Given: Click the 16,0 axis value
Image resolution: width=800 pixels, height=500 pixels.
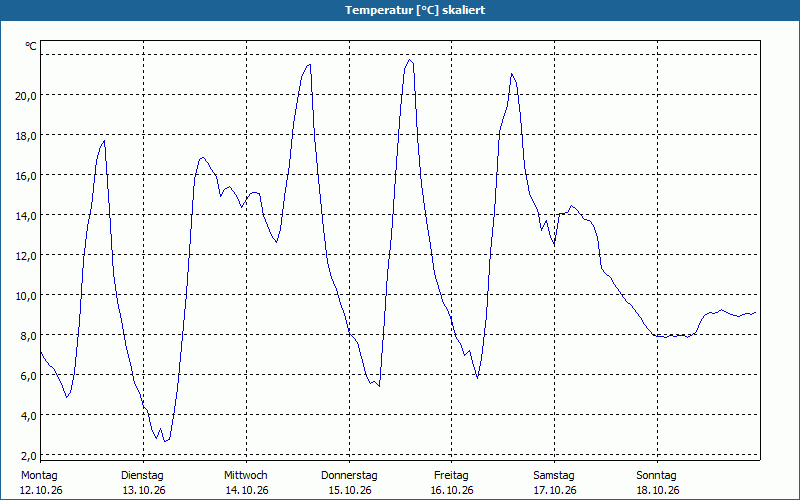Looking at the screenshot, I should tap(26, 176).
